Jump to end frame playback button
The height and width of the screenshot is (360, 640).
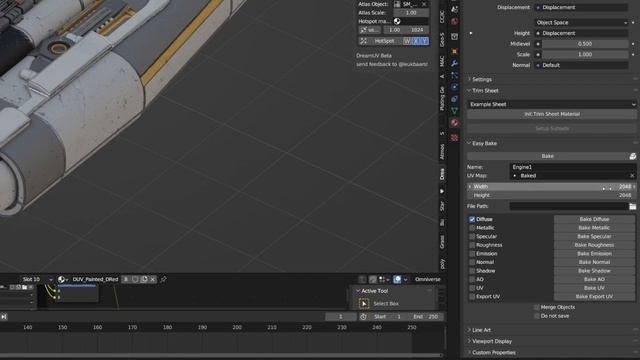(4, 317)
